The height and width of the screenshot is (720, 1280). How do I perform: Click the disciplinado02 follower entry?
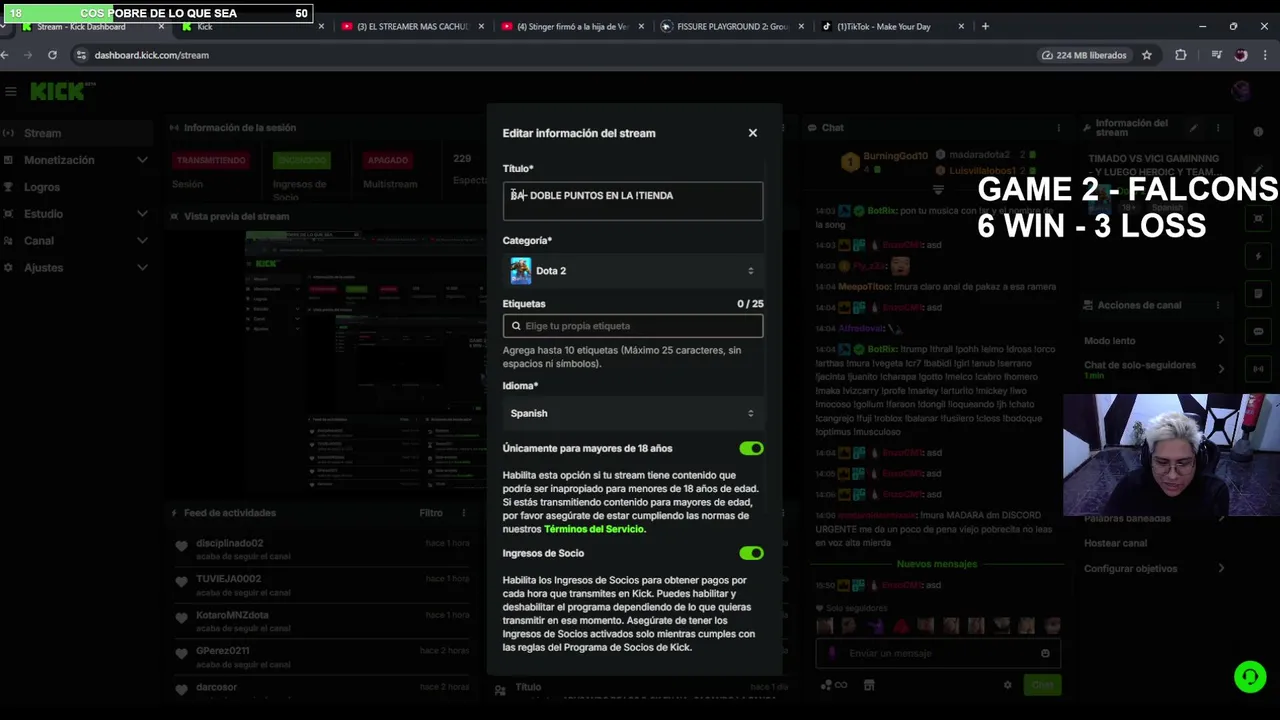tap(320, 549)
